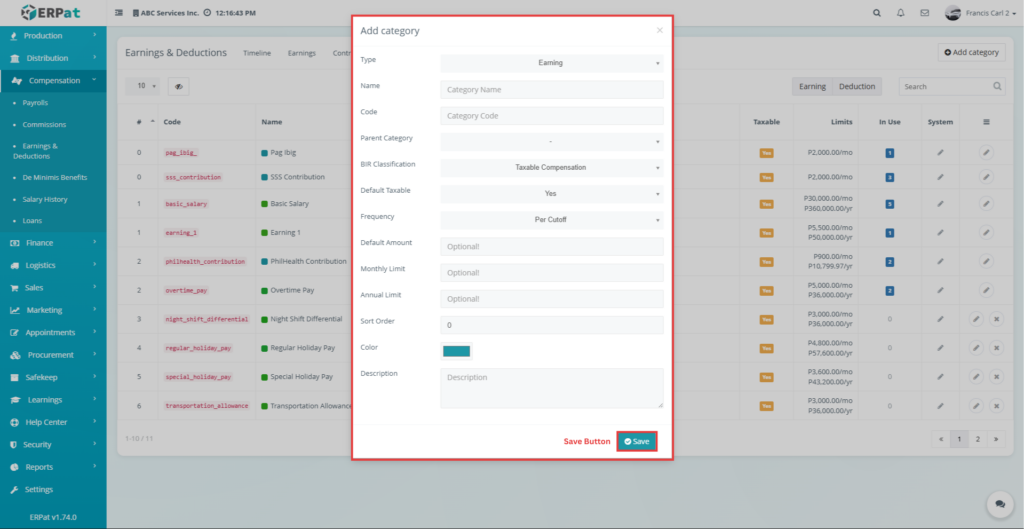The width and height of the screenshot is (1024, 529).
Task: Open the chat bubble icon at bottom right
Action: click(x=996, y=503)
